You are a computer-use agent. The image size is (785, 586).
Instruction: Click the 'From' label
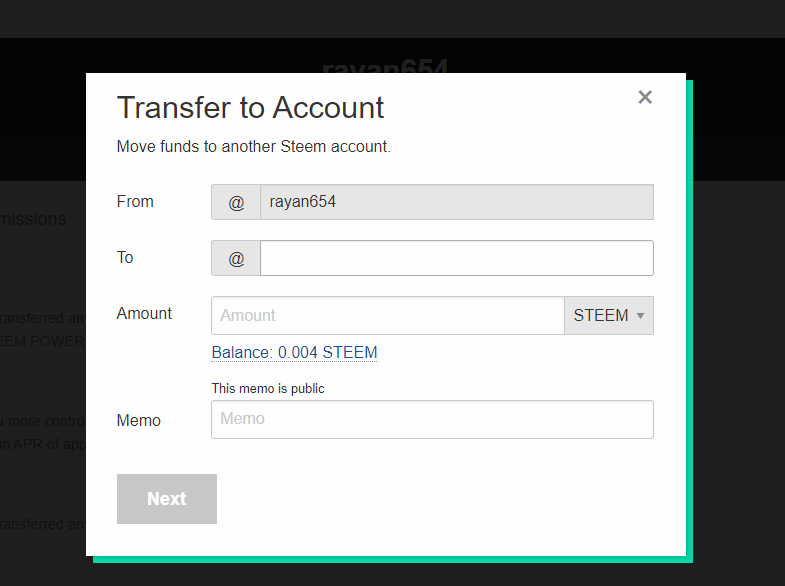135,201
